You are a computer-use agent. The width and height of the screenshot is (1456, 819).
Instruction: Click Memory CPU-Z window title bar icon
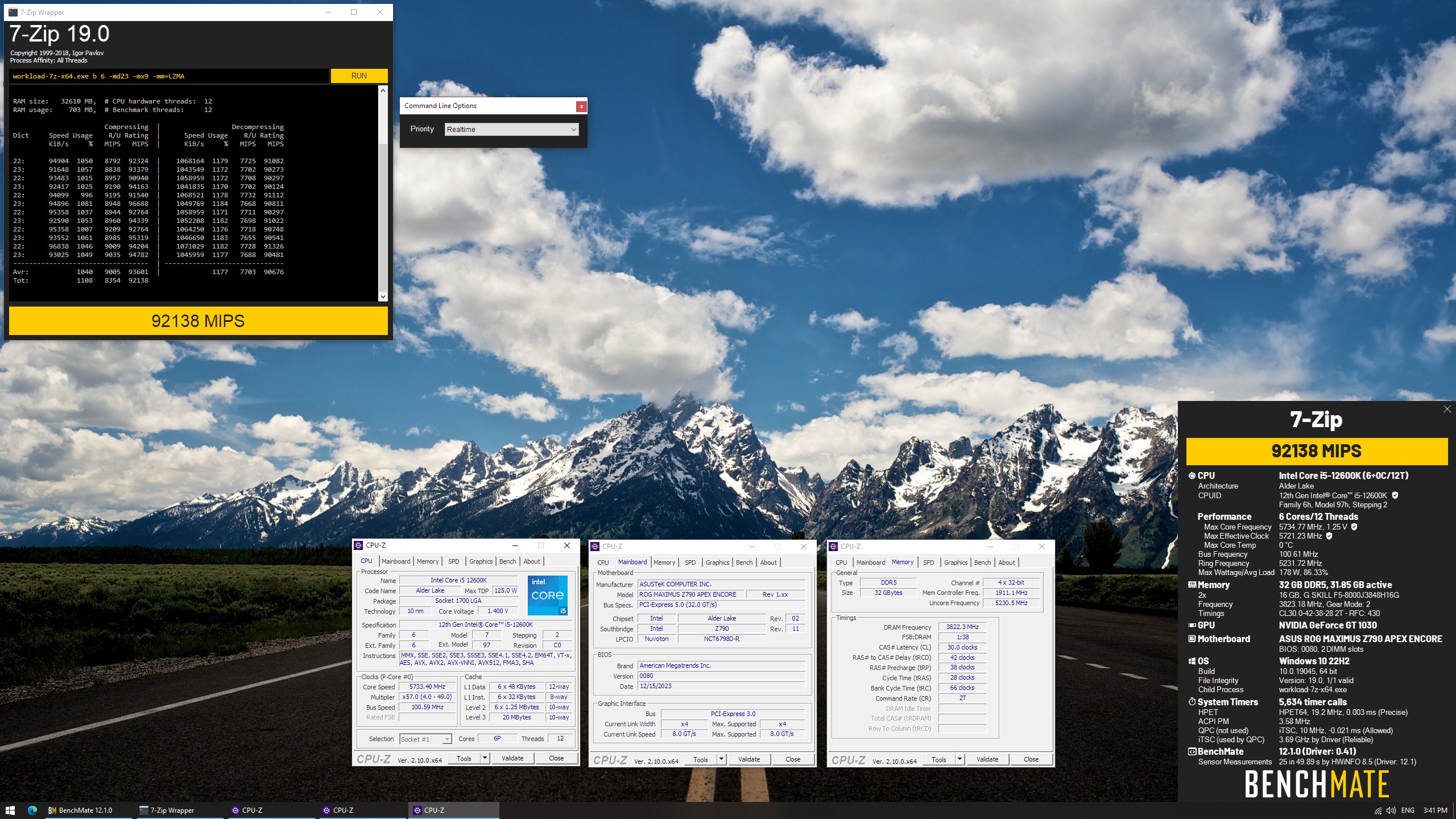tap(834, 547)
